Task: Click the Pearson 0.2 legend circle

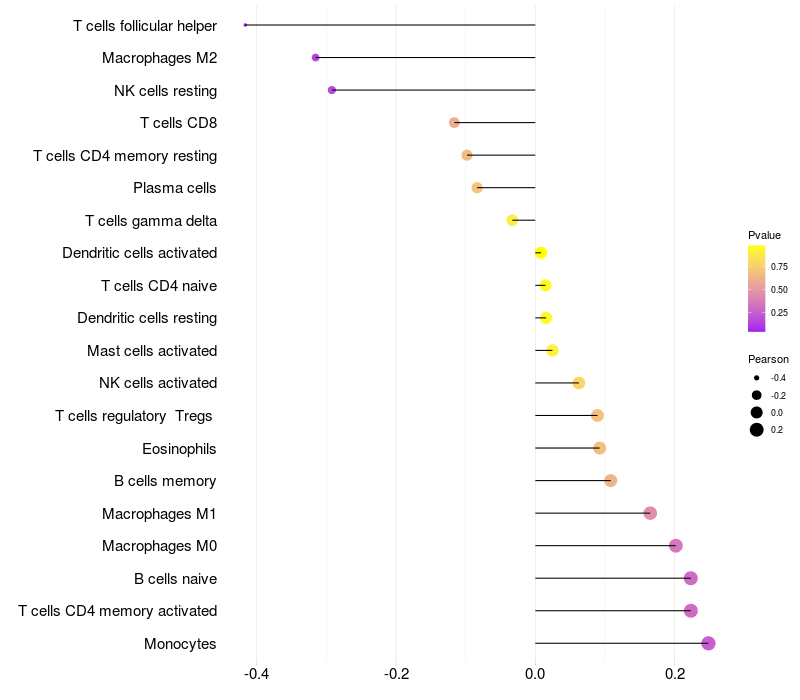Action: [x=757, y=430]
